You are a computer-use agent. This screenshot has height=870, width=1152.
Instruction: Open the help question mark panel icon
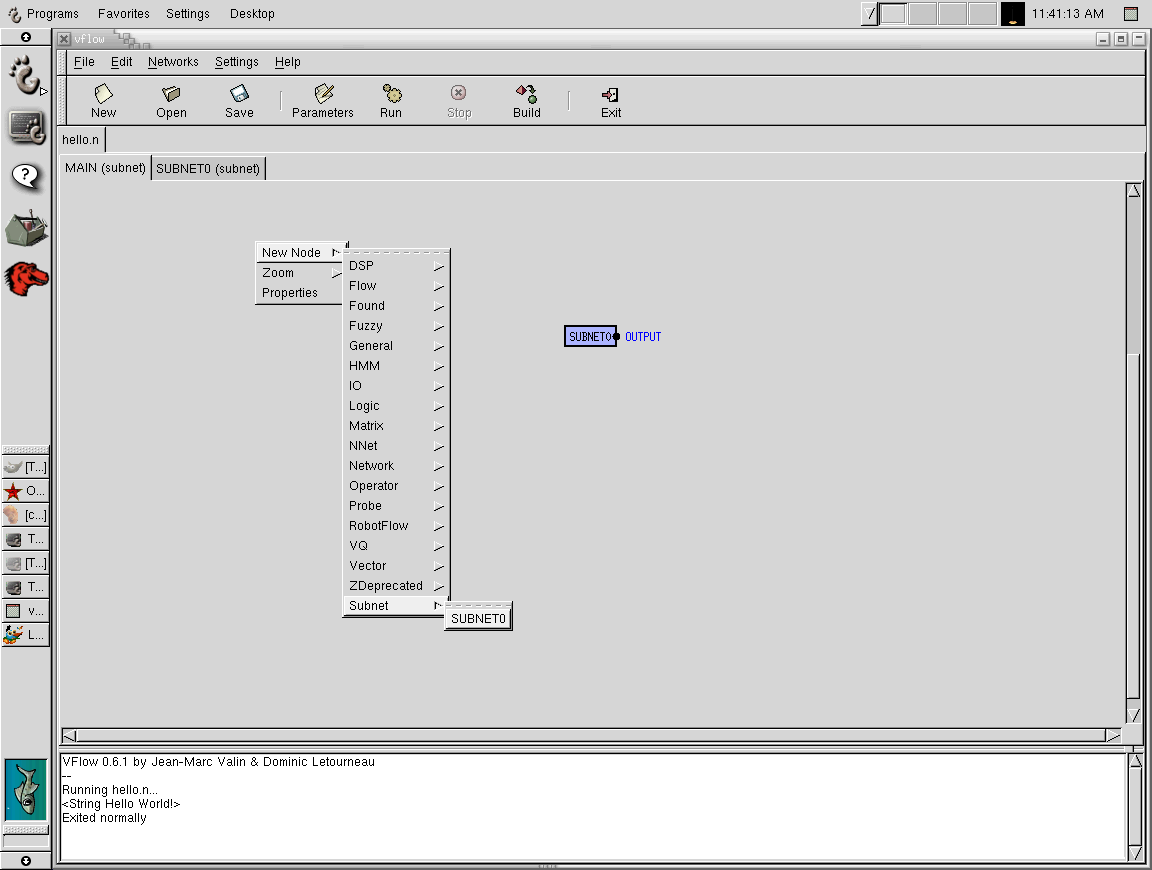(x=26, y=177)
